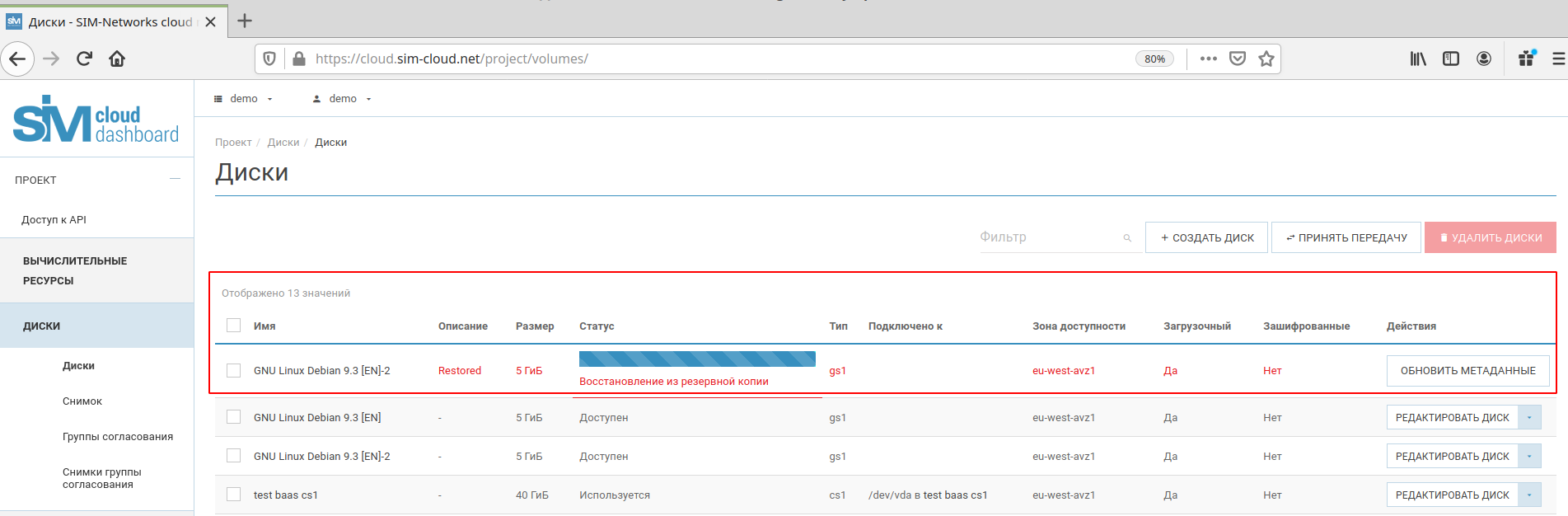Select checkbox for restoring Debian 9.3 [EN]-2 disk
This screenshot has width=1568, height=516.
click(x=234, y=371)
